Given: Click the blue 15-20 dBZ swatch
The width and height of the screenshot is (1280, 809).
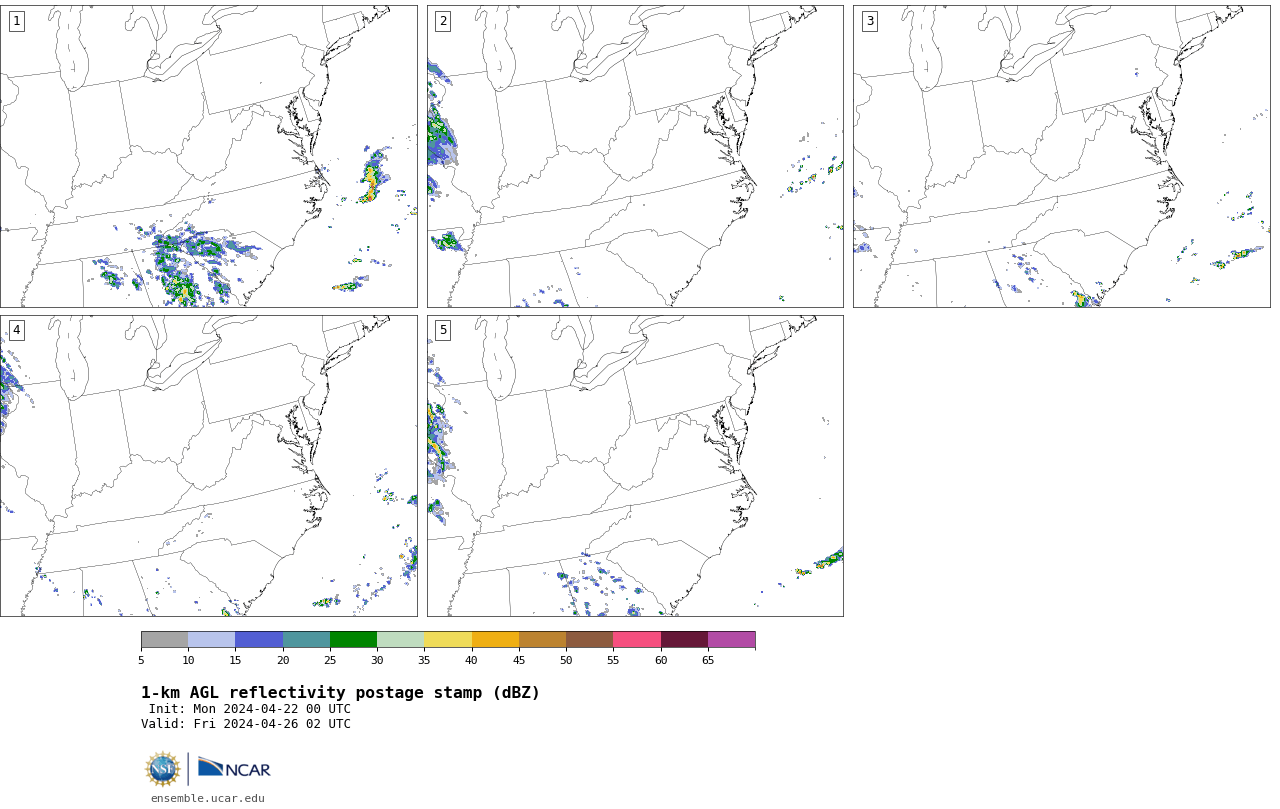Looking at the screenshot, I should pos(259,640).
